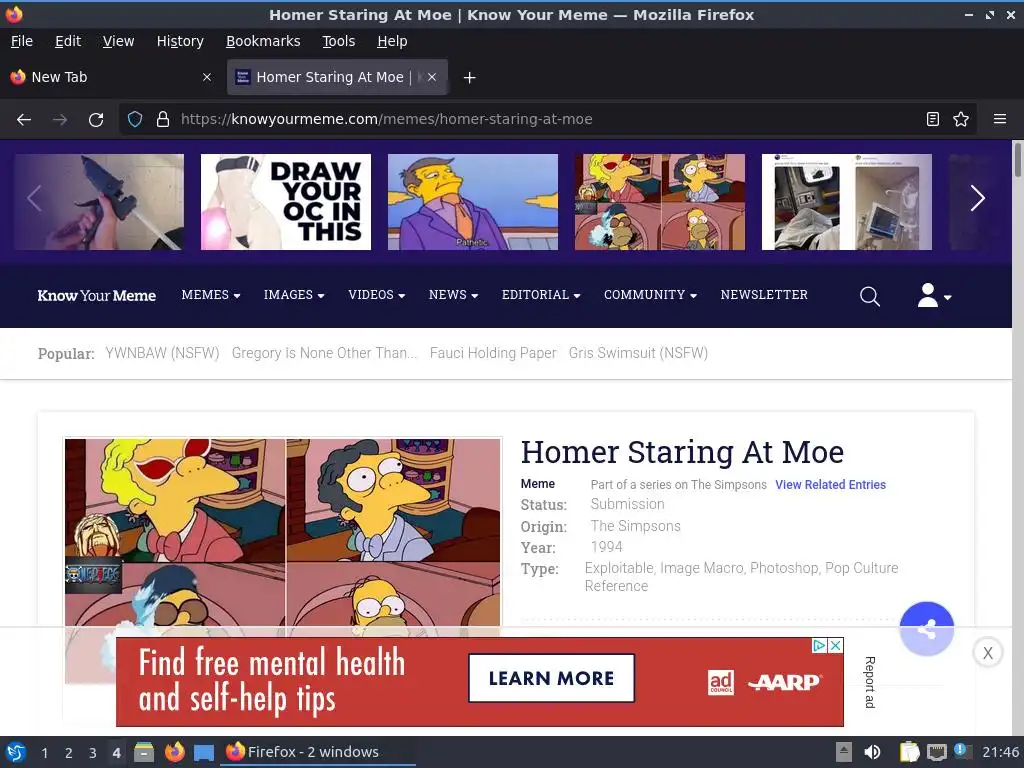1024x768 pixels.
Task: Go to Know Your Meme home logo
Action: point(97,296)
